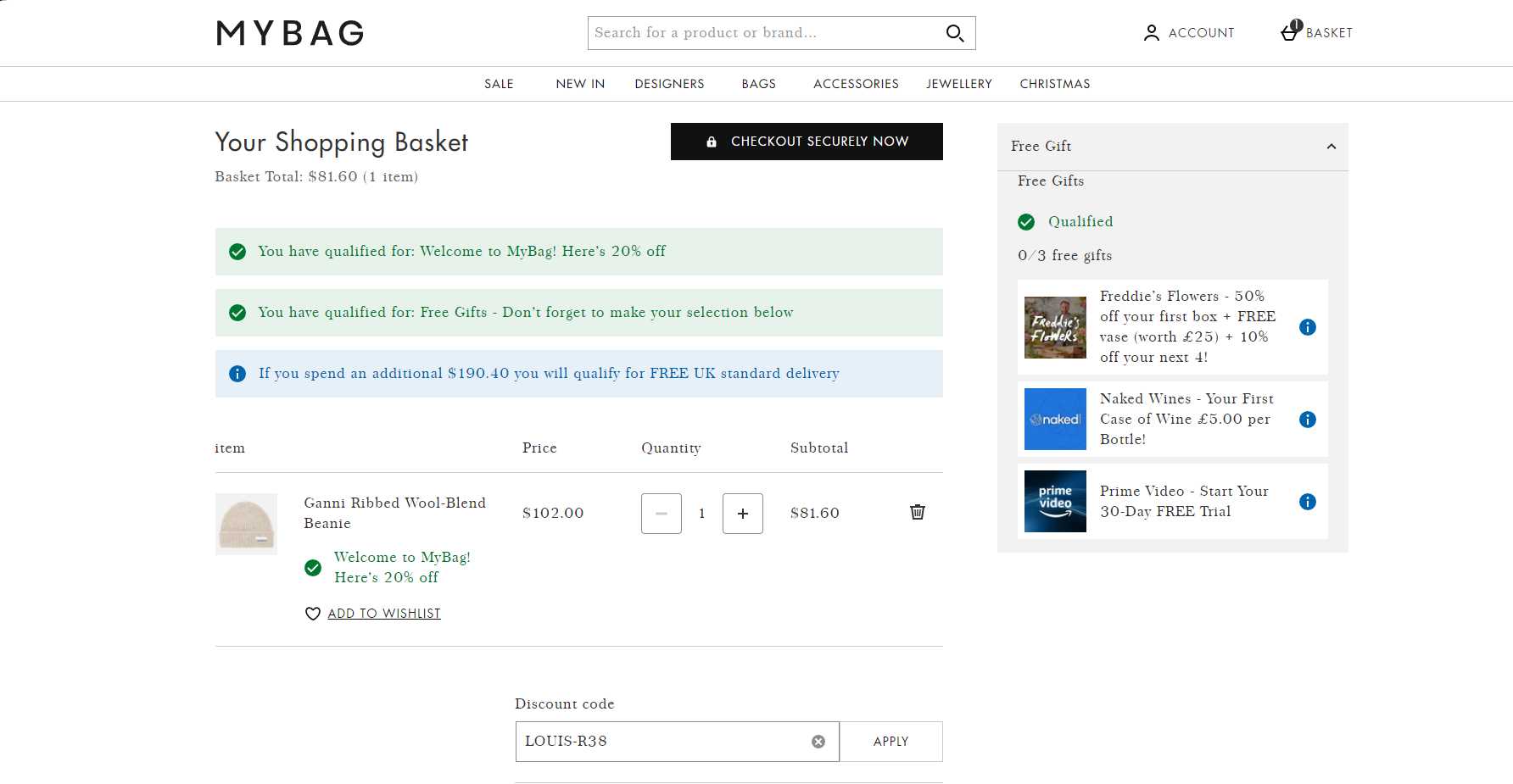Click the $102.00 price value
1513x784 pixels.
553,514
